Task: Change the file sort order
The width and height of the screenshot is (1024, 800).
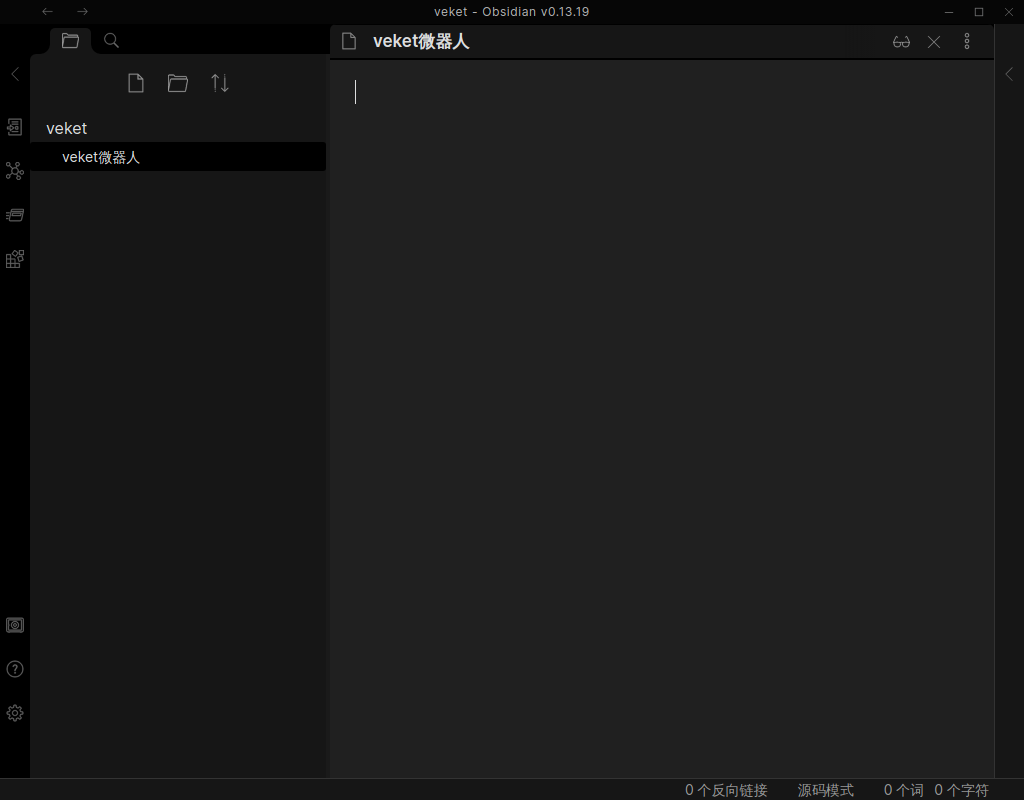Action: (220, 83)
